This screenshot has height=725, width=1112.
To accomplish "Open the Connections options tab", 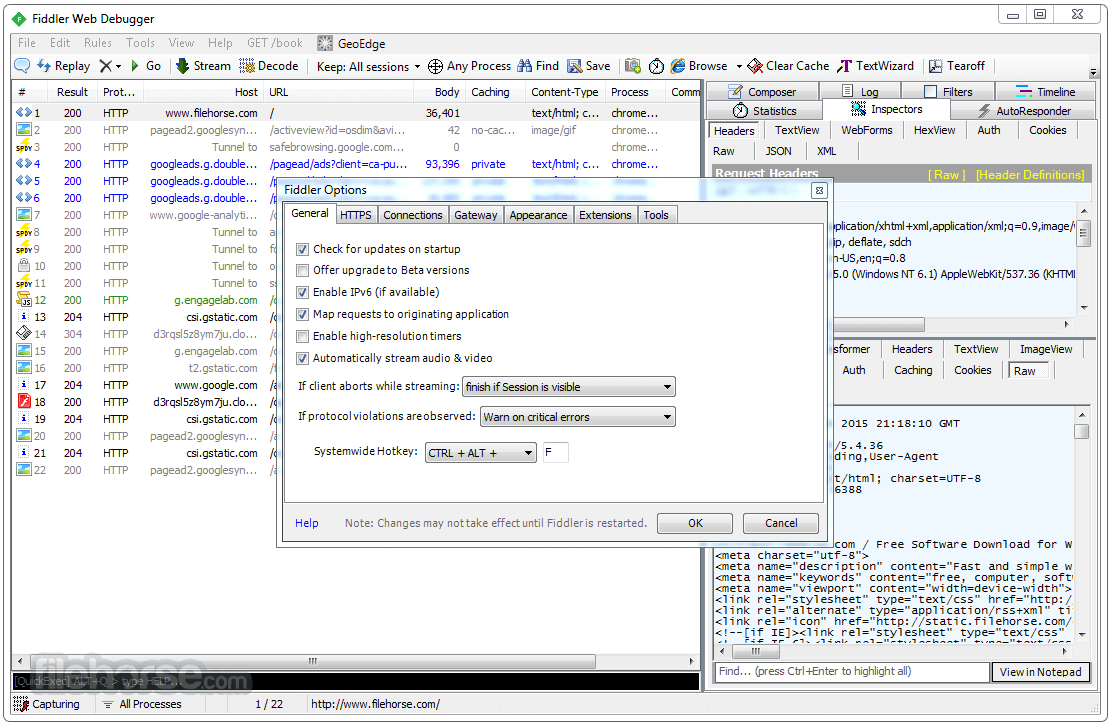I will 413,215.
